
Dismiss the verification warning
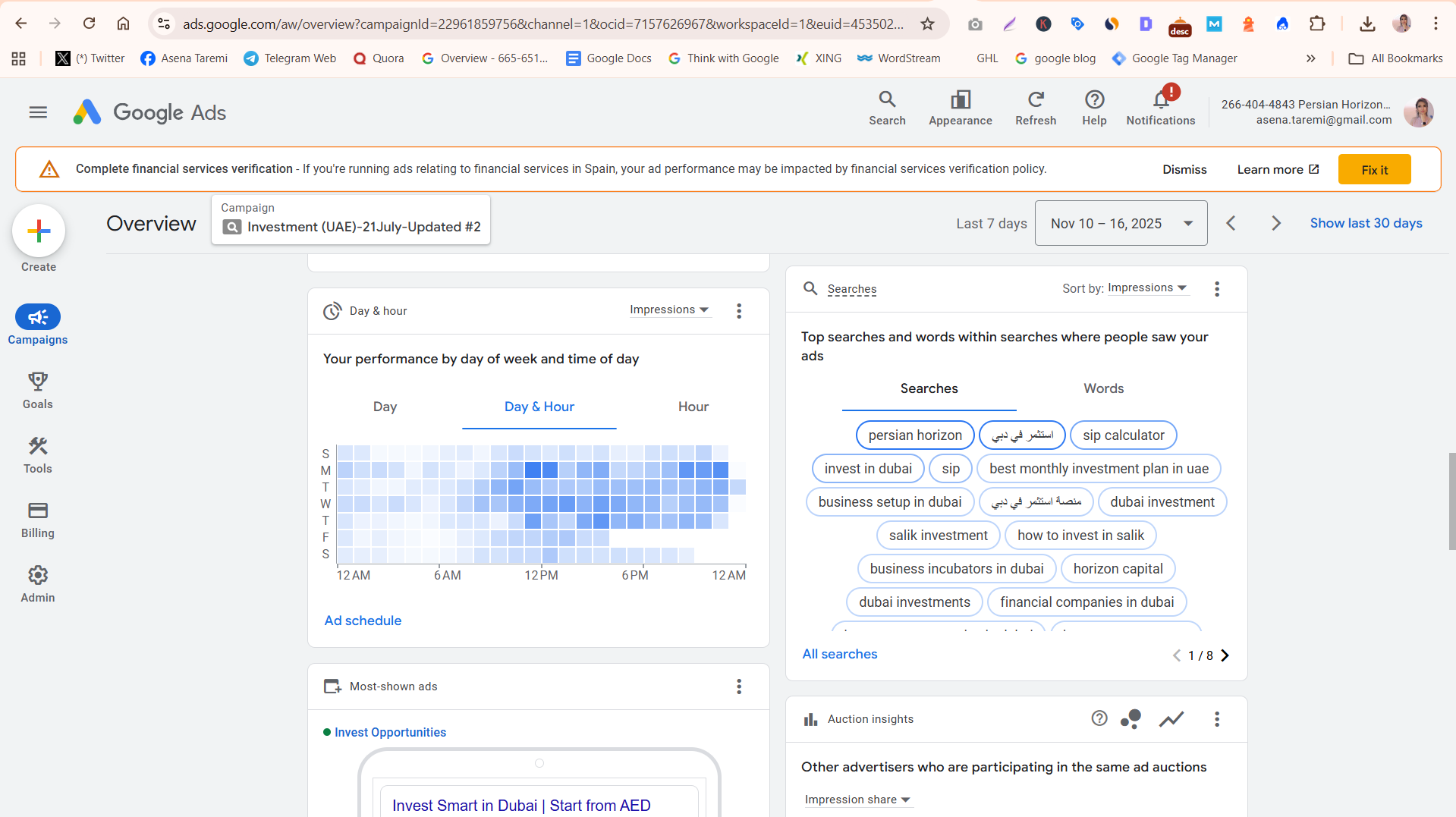(1184, 170)
